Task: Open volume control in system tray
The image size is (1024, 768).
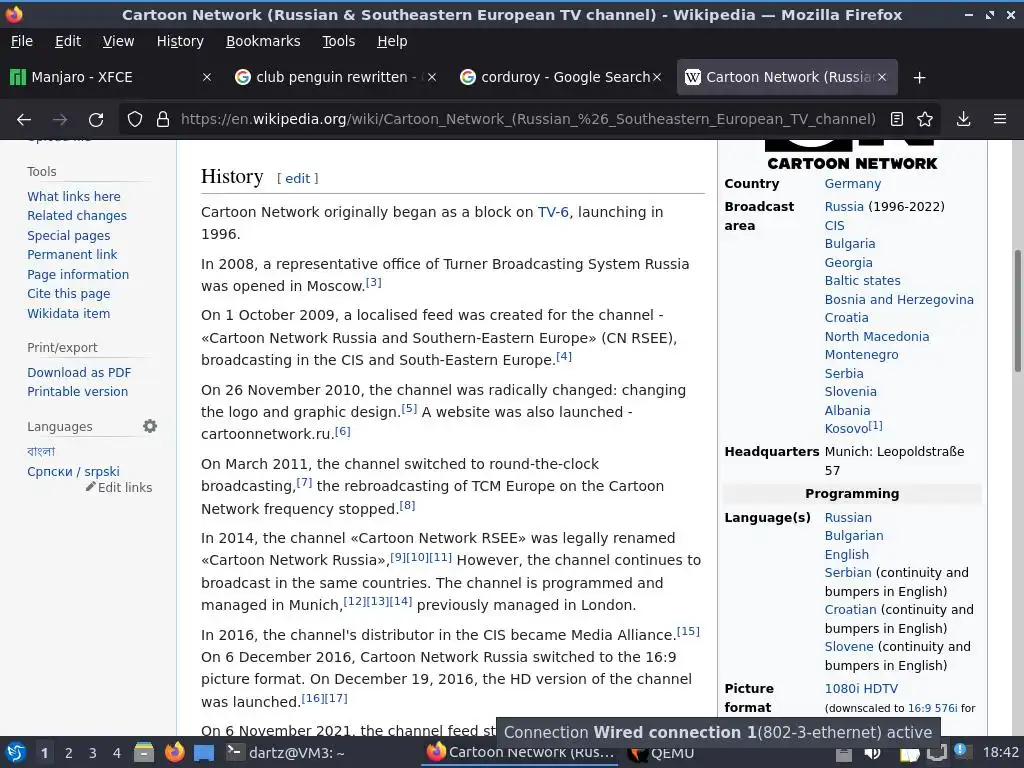Action: 872,753
